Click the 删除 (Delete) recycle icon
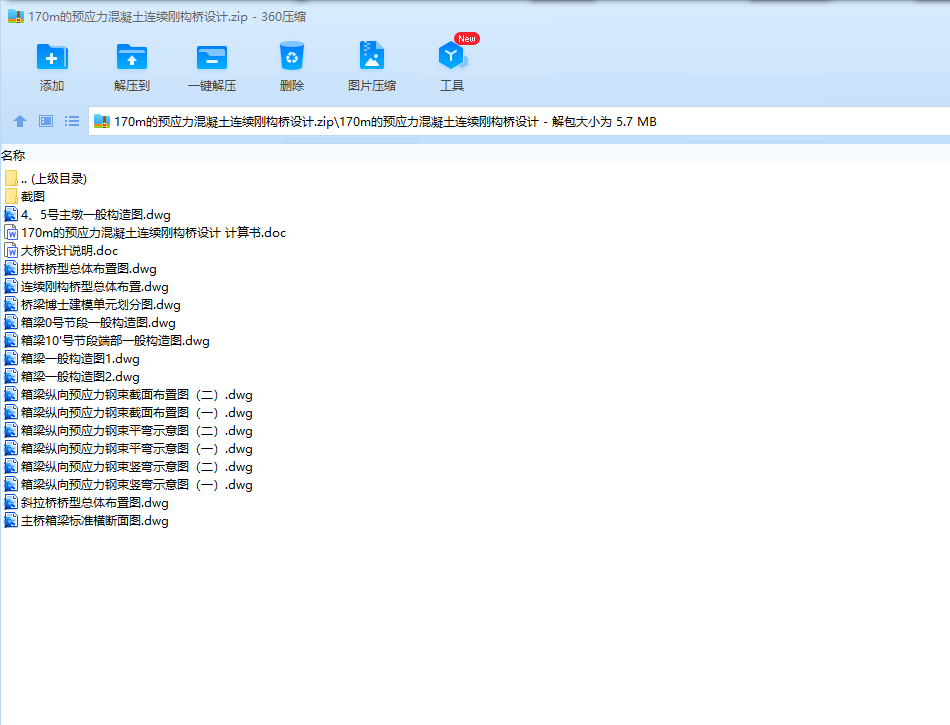 (291, 56)
